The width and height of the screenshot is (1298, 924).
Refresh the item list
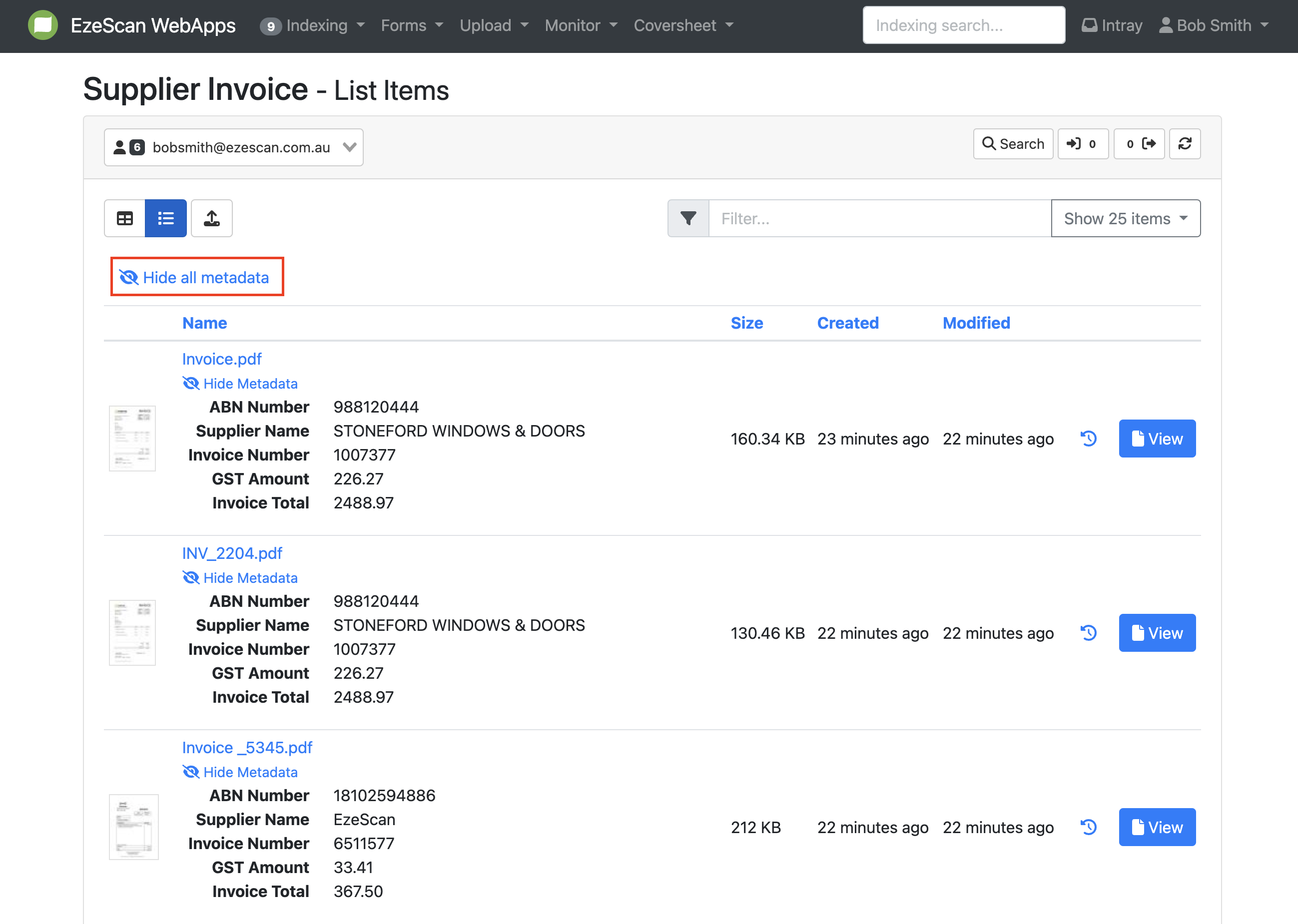pos(1185,144)
